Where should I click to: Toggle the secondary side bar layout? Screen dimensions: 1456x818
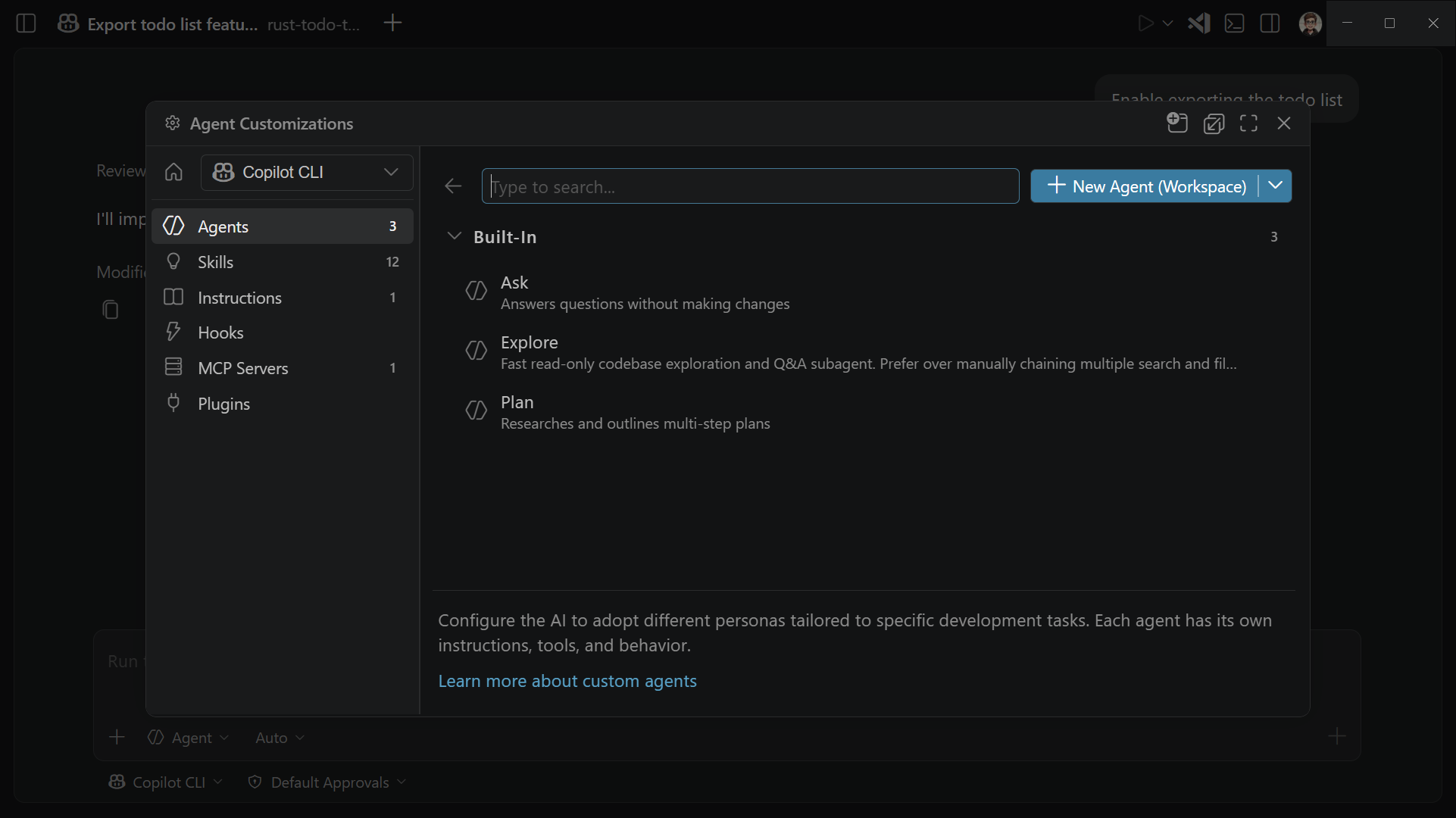point(1269,23)
